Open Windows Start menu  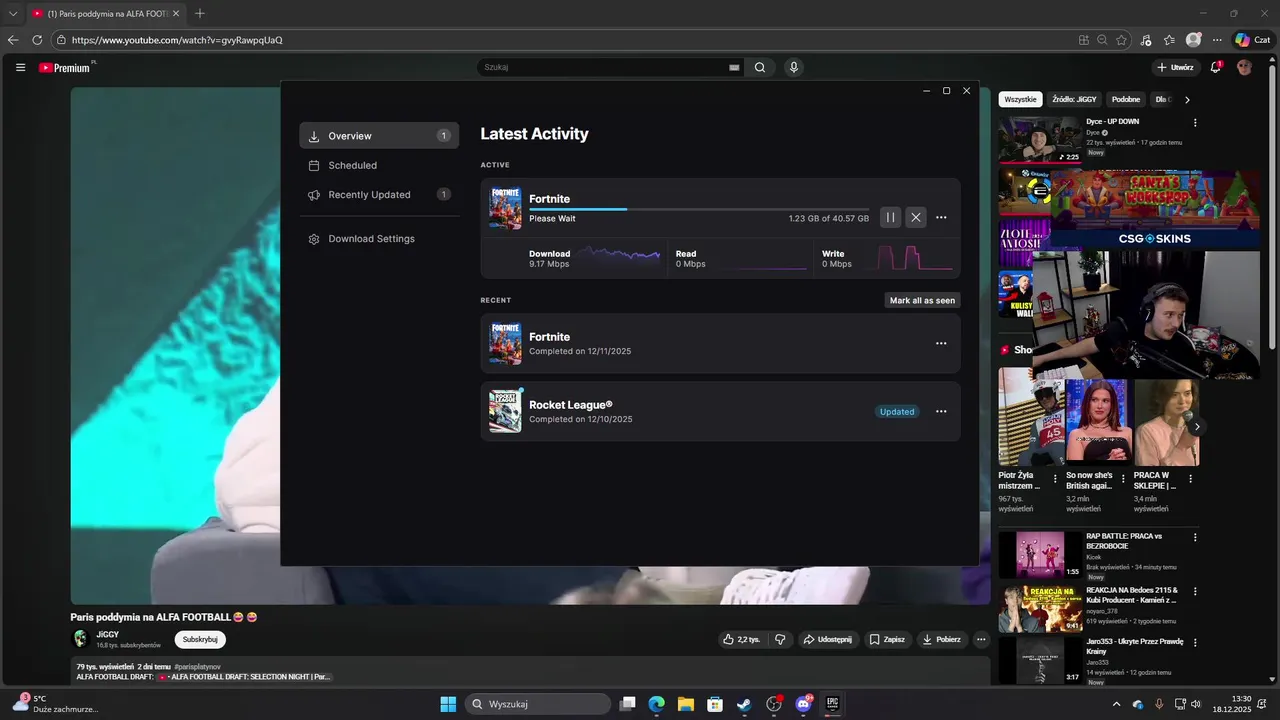[x=448, y=704]
